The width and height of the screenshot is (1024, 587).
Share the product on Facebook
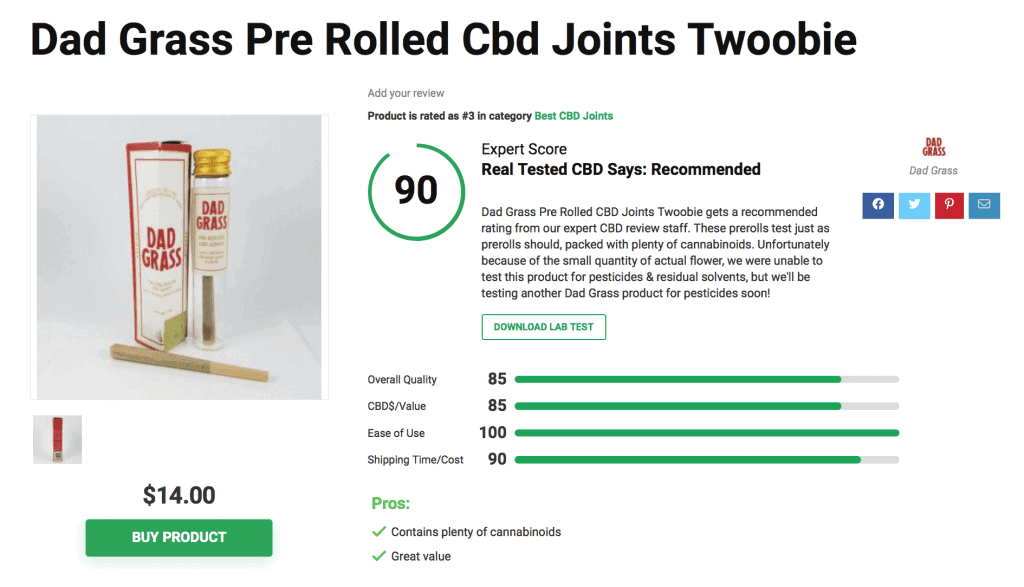pyautogui.click(x=878, y=205)
